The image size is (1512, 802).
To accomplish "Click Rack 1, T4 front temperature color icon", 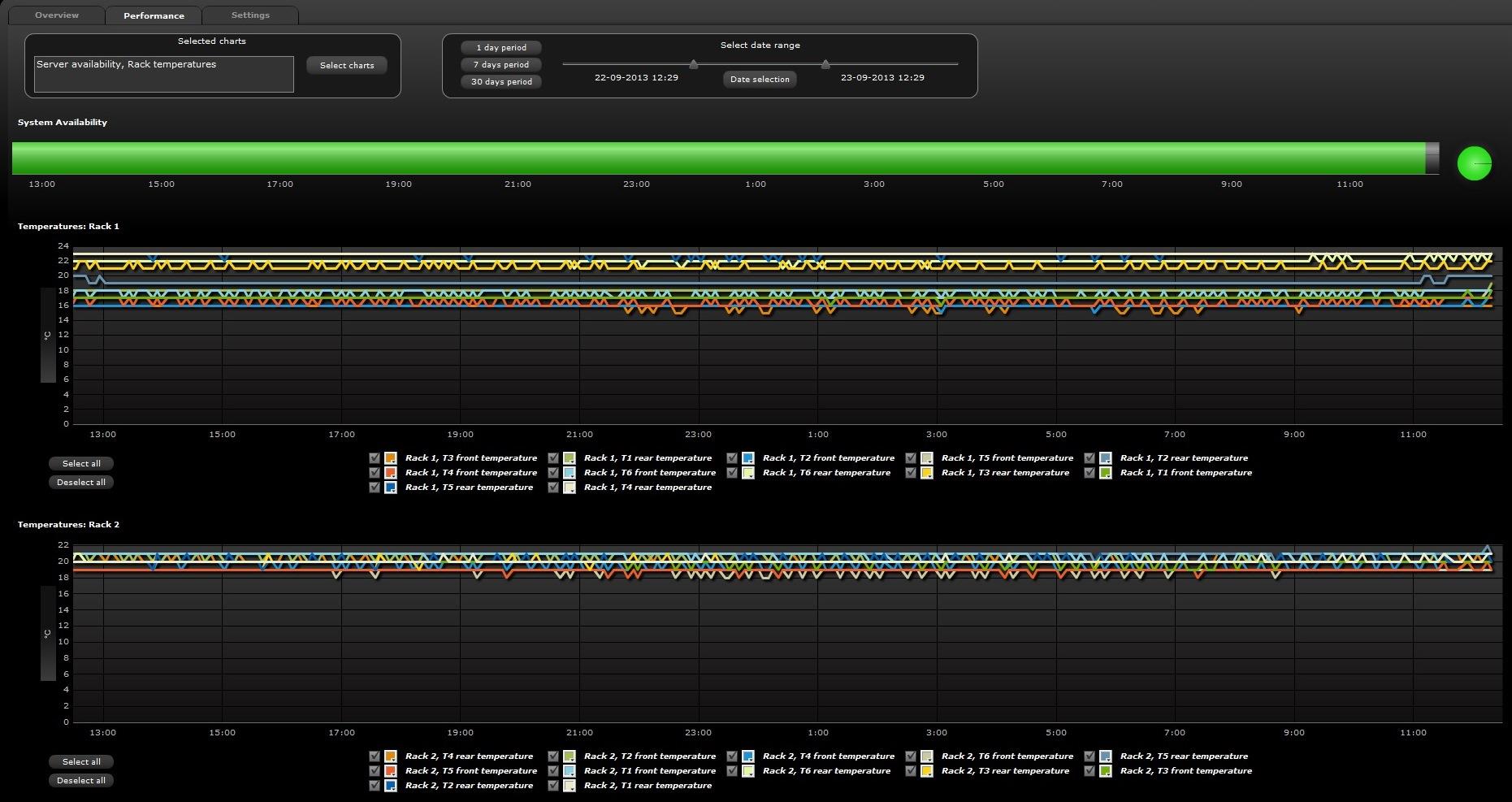I will (391, 473).
